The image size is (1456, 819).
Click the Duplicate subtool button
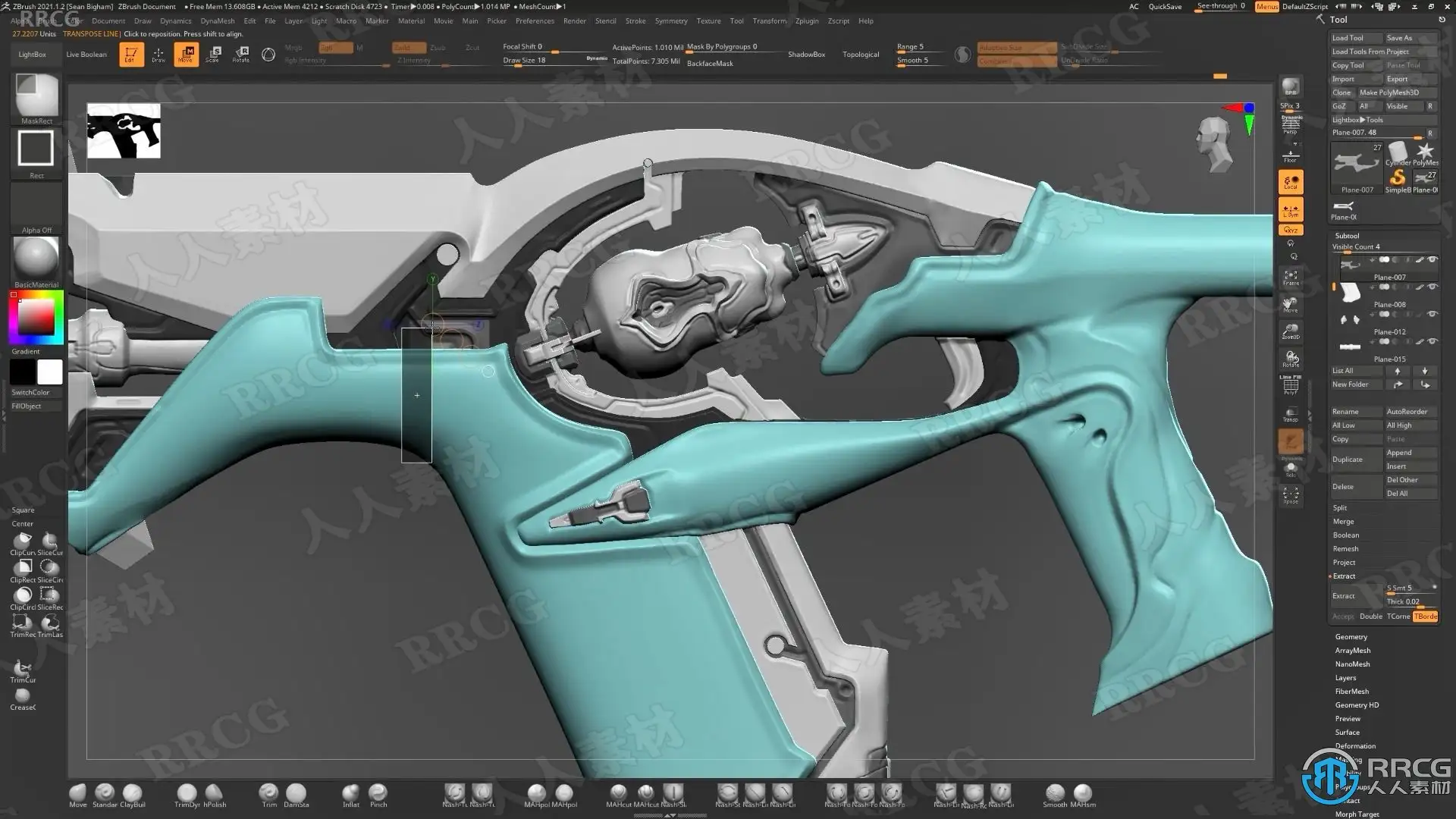click(x=1348, y=460)
